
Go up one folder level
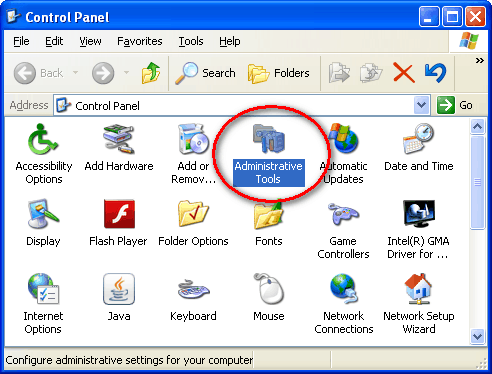[x=151, y=73]
